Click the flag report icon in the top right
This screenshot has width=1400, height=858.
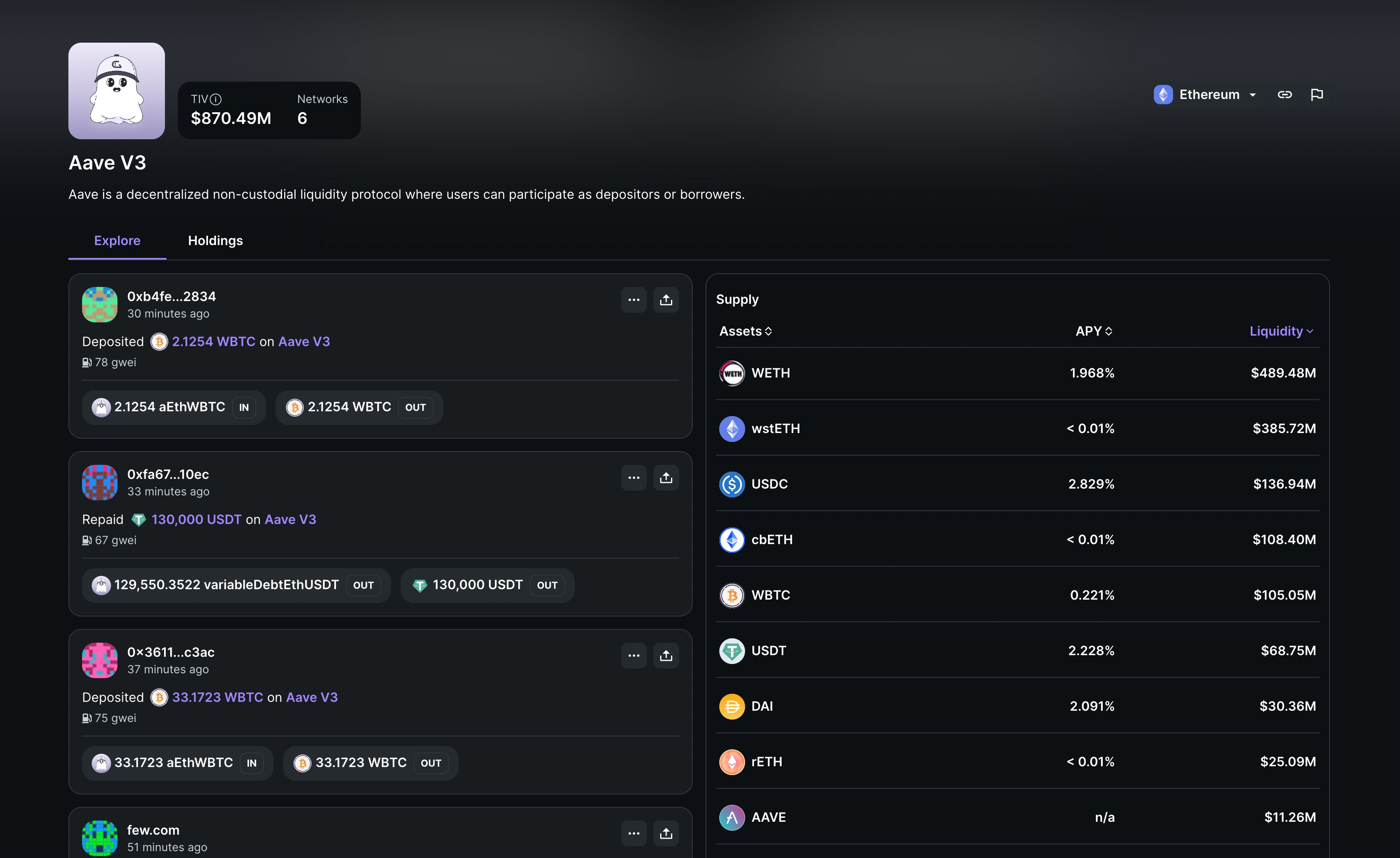(1318, 94)
